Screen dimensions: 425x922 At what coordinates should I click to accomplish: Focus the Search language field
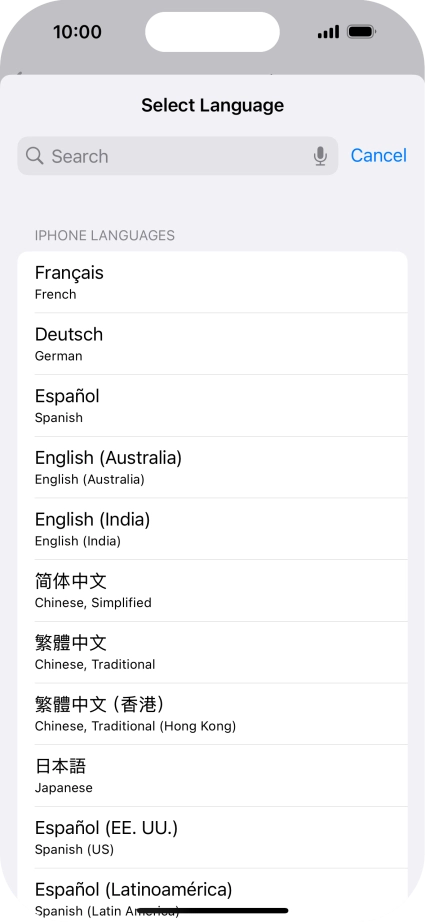(178, 156)
